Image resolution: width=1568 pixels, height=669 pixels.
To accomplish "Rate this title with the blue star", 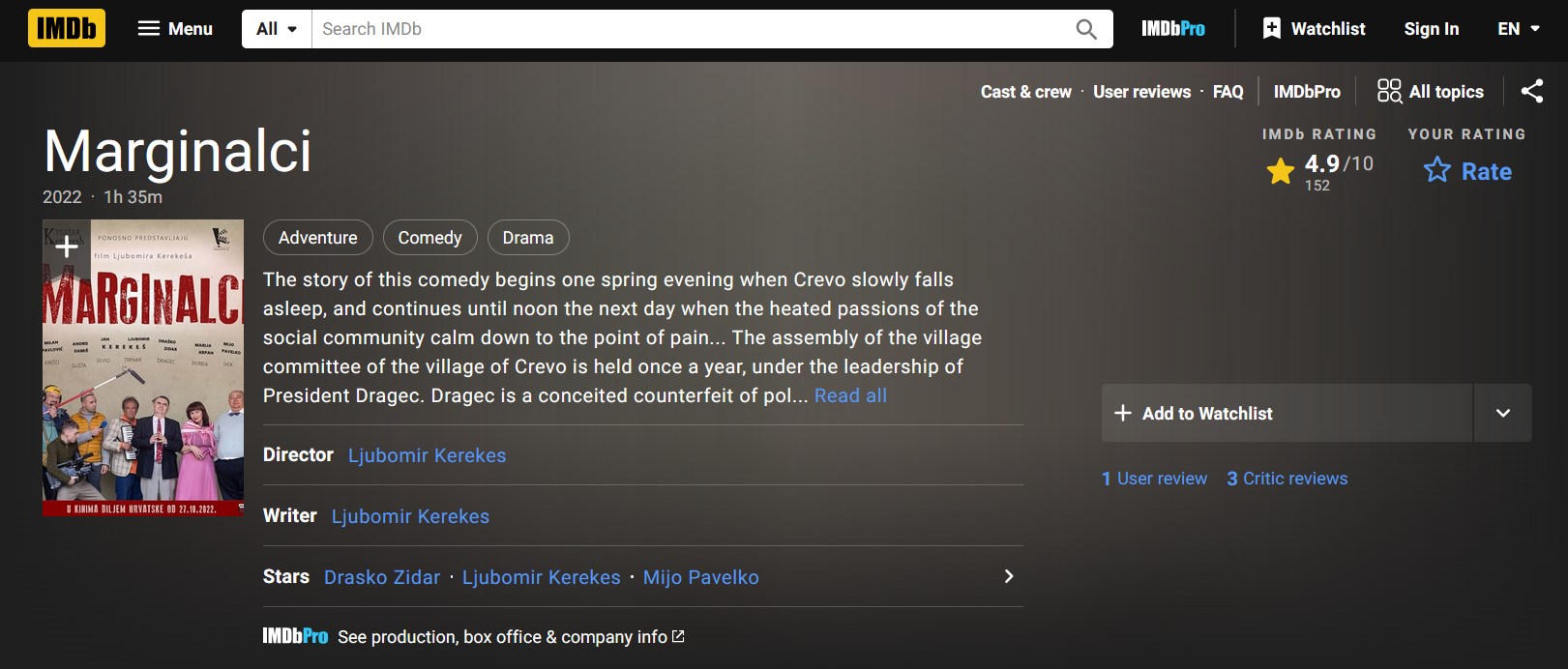I will click(1467, 171).
